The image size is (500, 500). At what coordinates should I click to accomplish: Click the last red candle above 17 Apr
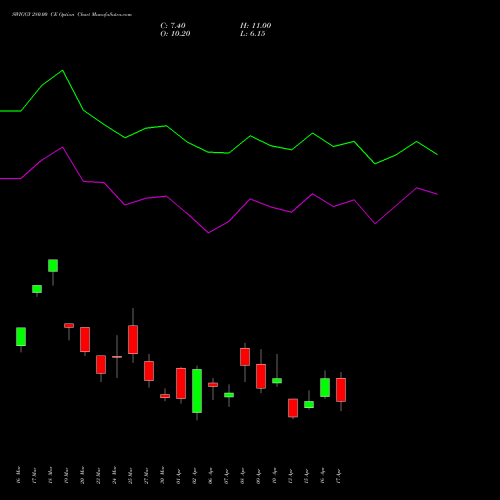tap(341, 390)
